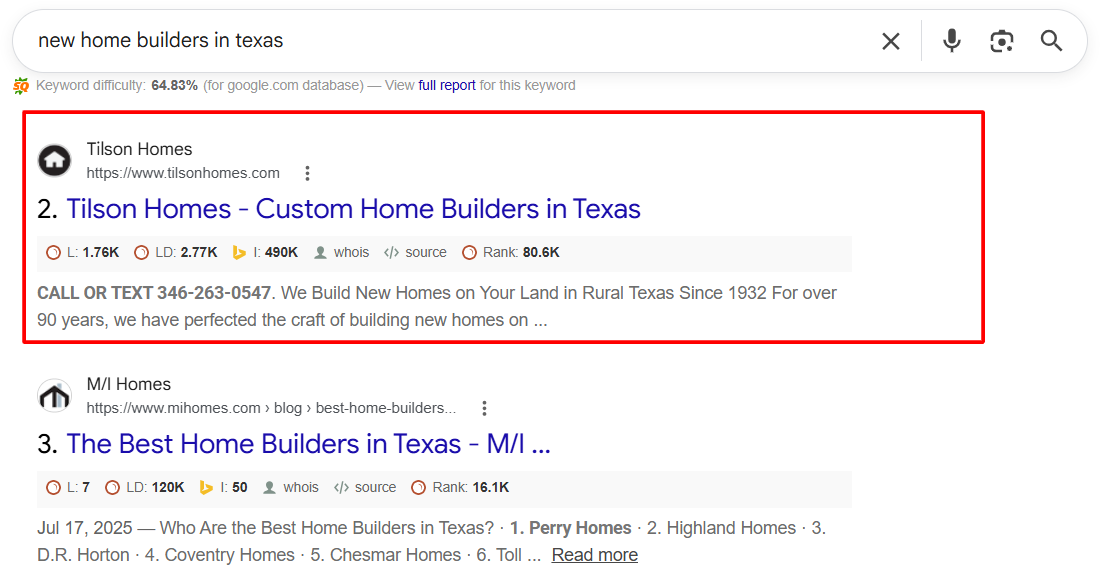This screenshot has height=585, width=1100.
Task: Click Rank 16.1K in M/I Homes row
Action: tap(460, 488)
